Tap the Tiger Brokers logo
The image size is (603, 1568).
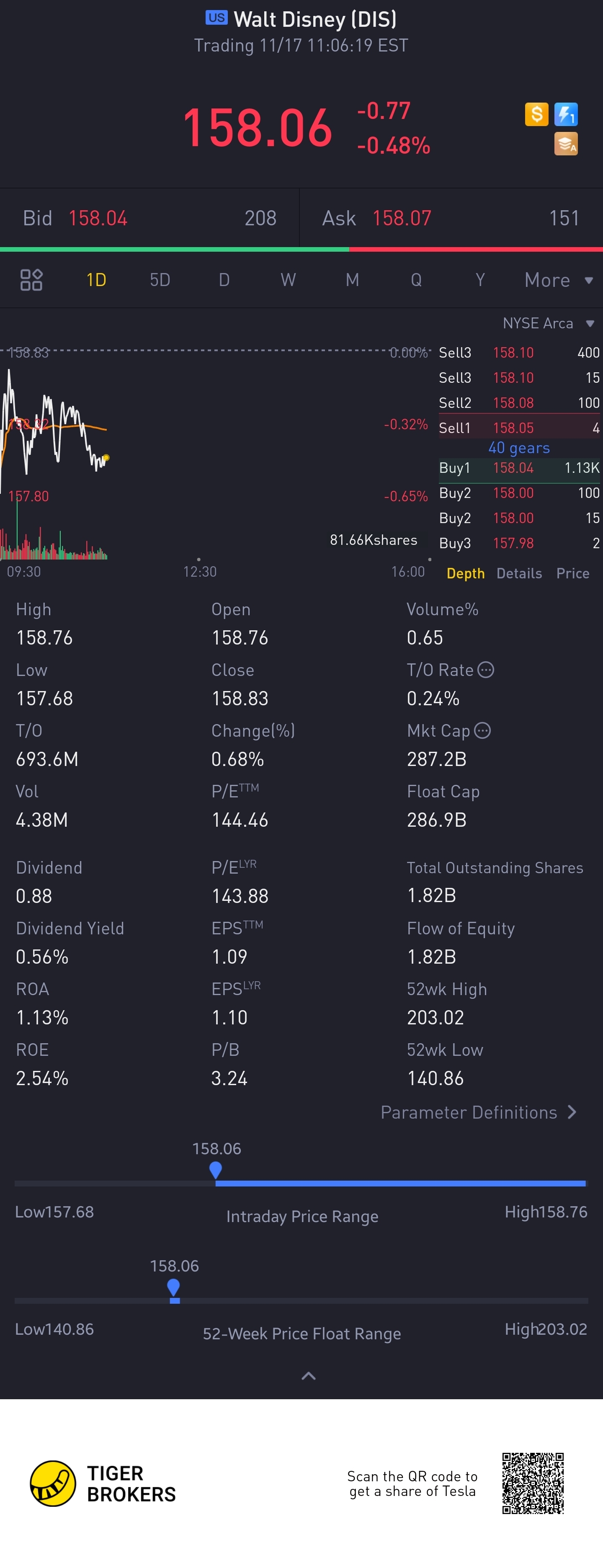click(x=54, y=1483)
